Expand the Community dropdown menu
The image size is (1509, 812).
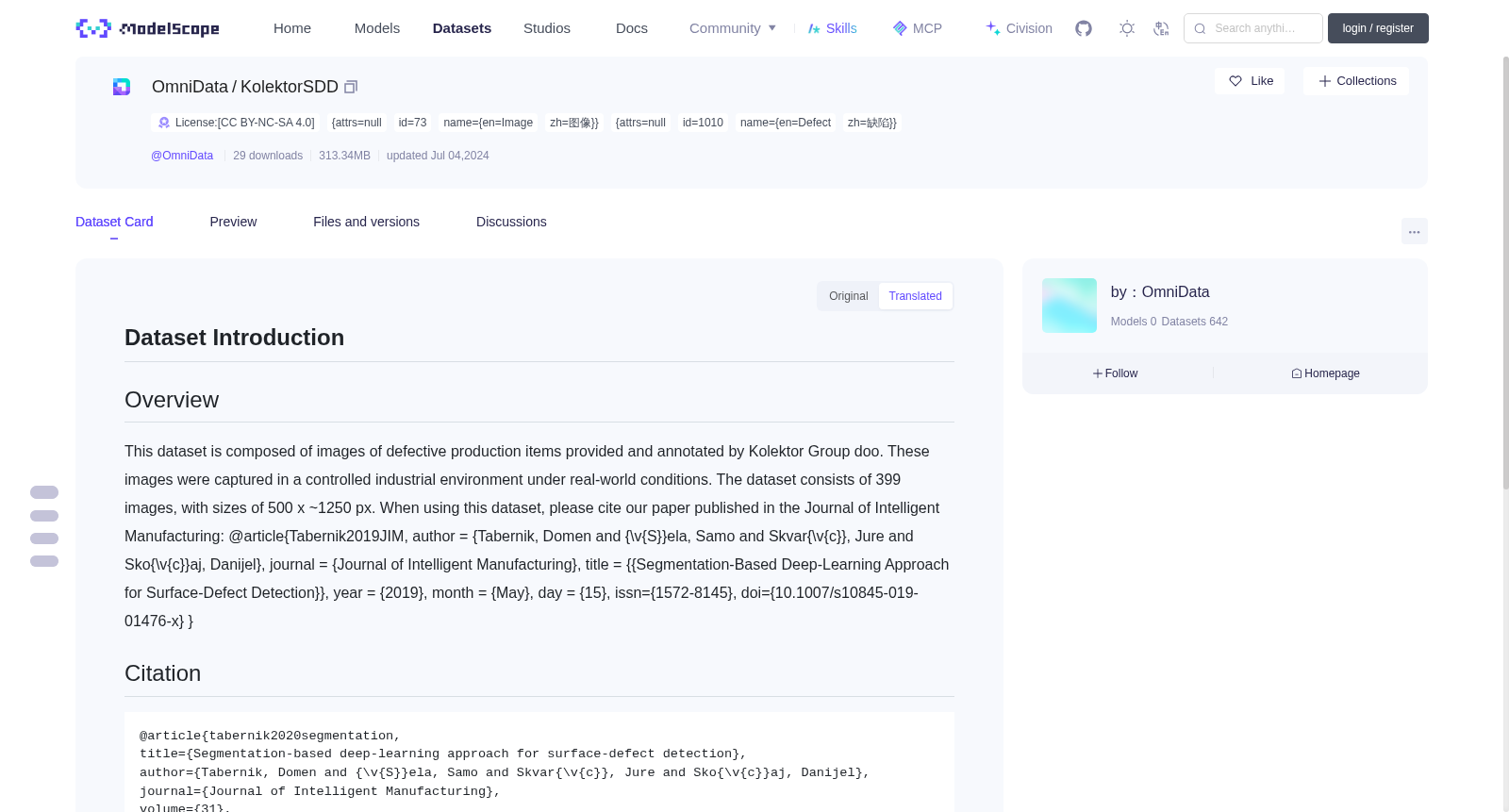(733, 28)
